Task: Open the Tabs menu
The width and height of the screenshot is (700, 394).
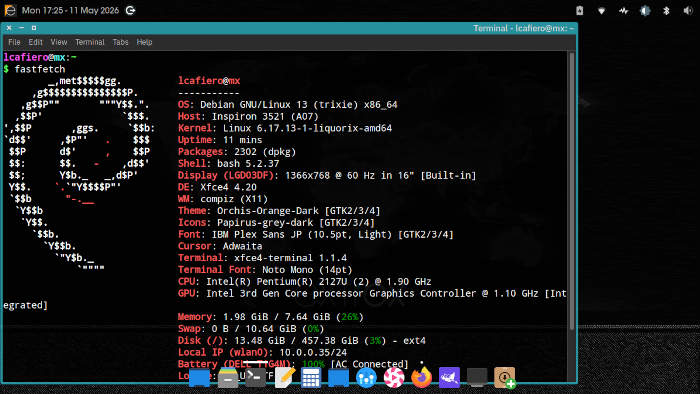Action: (120, 42)
